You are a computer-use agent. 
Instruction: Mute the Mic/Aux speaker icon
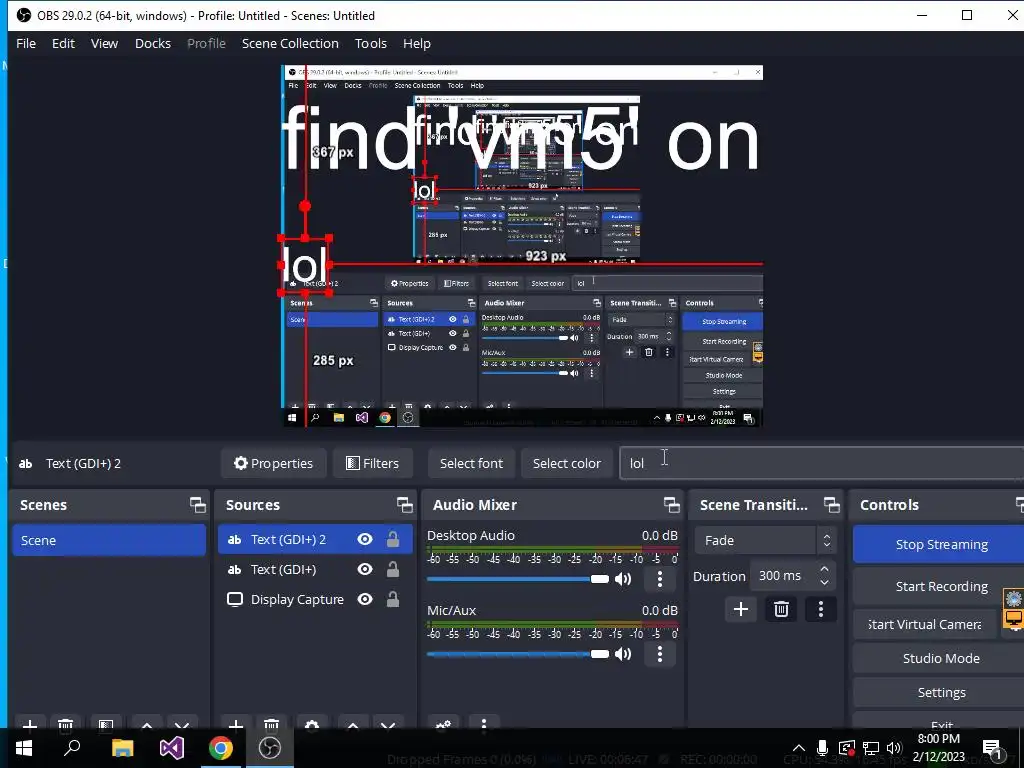click(x=623, y=654)
